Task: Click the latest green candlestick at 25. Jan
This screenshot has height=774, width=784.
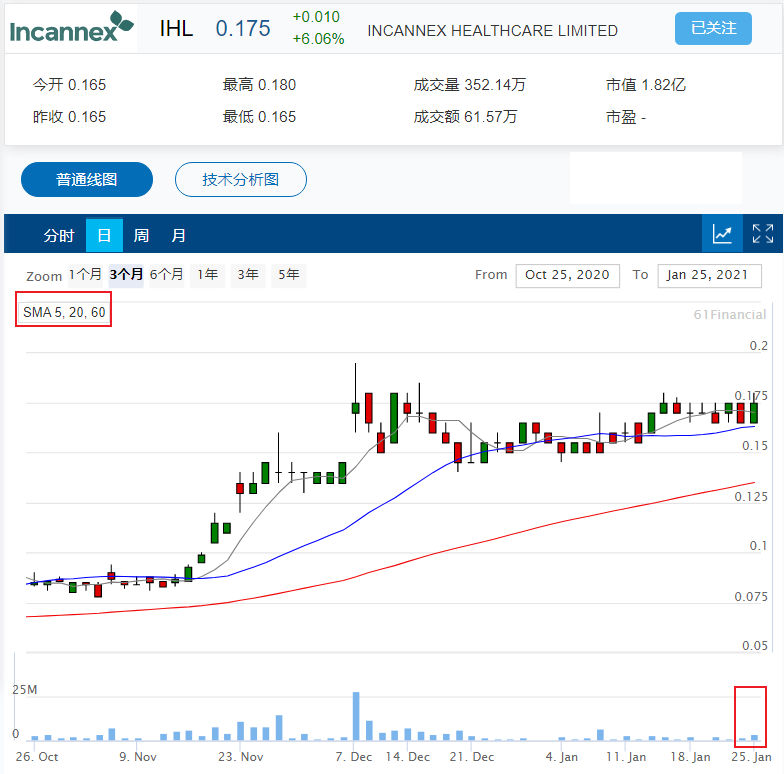Action: (754, 412)
